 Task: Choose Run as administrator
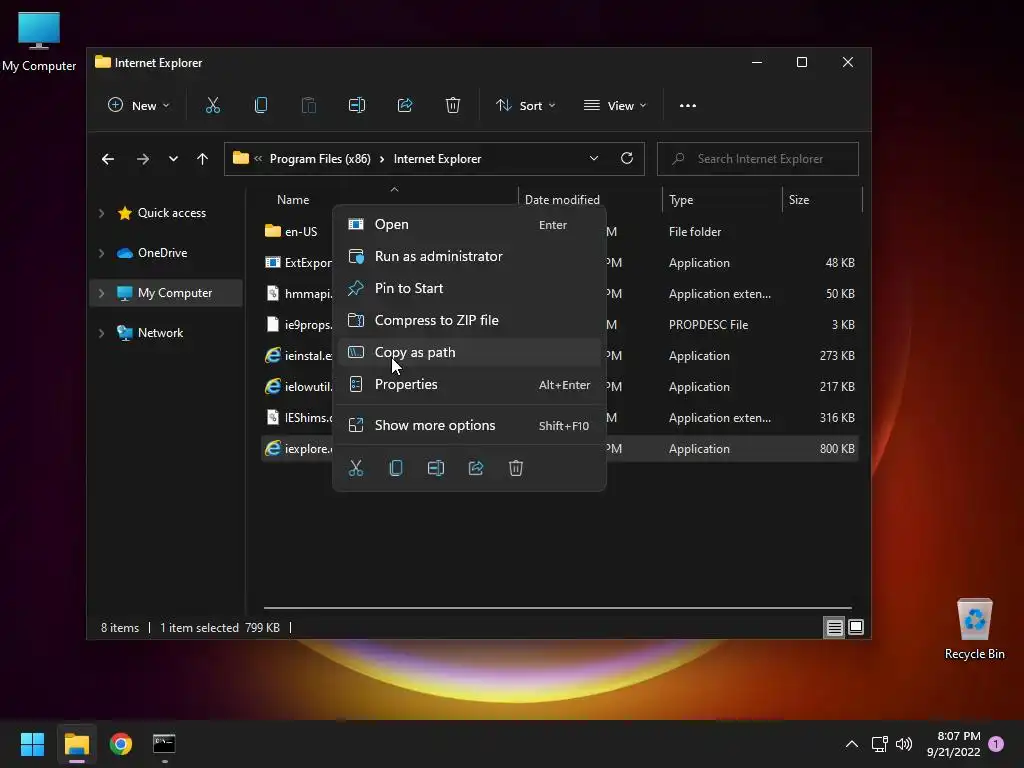(470, 257)
